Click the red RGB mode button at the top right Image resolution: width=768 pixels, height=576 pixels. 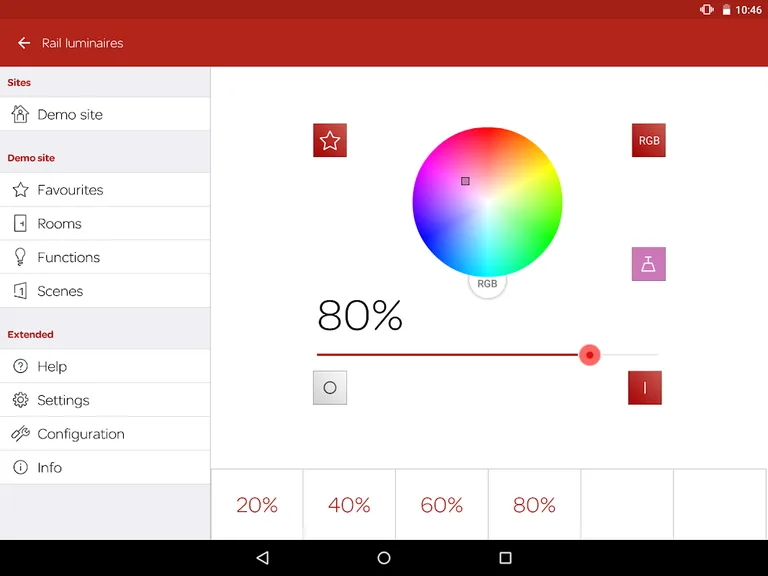click(x=648, y=141)
